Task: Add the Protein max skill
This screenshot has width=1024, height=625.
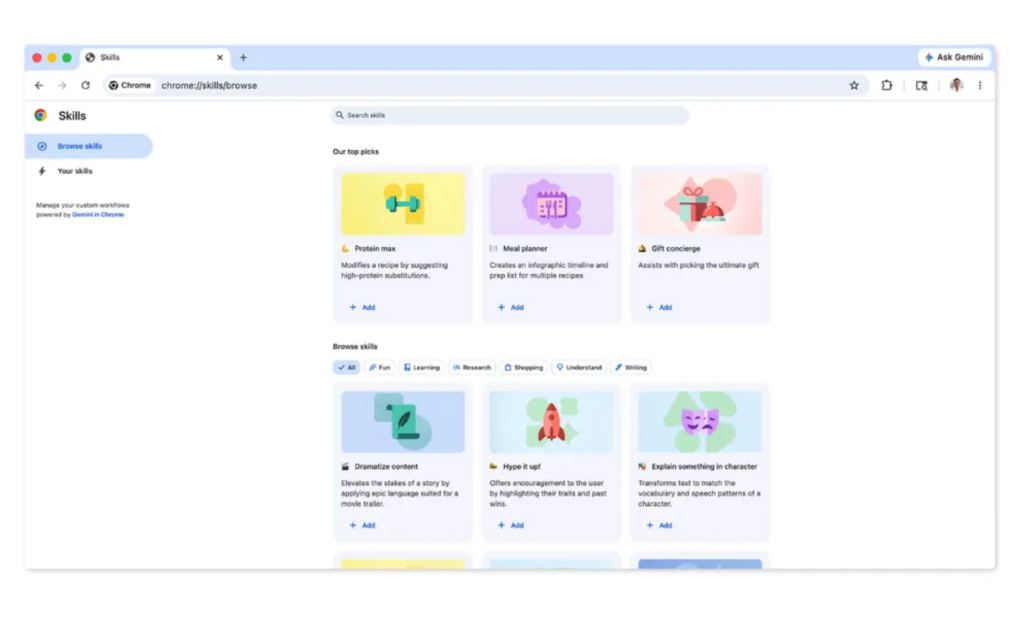Action: click(x=362, y=308)
